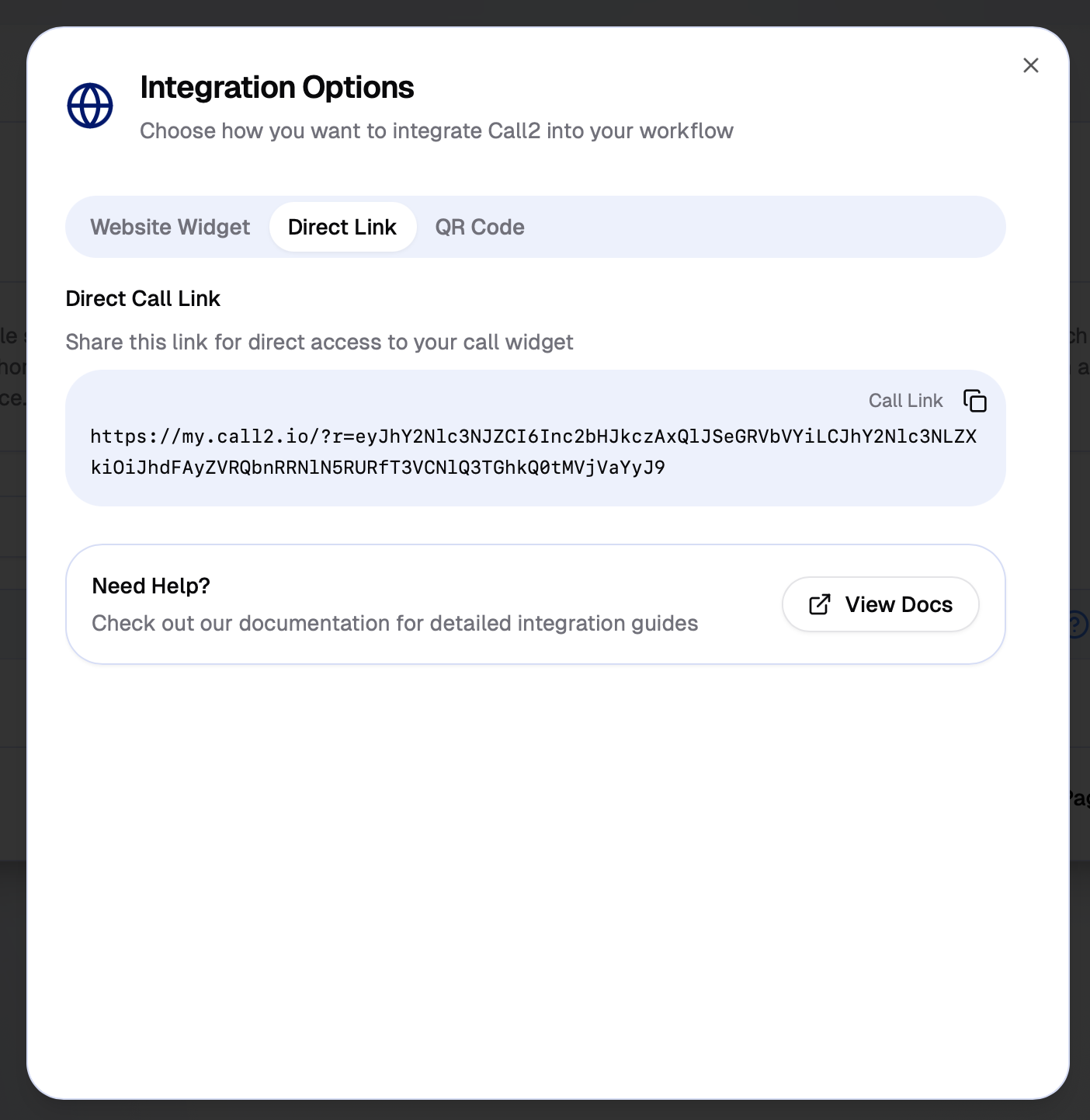Click the "Share this link for direct access" text
Viewport: 1090px width, 1120px height.
click(x=319, y=342)
